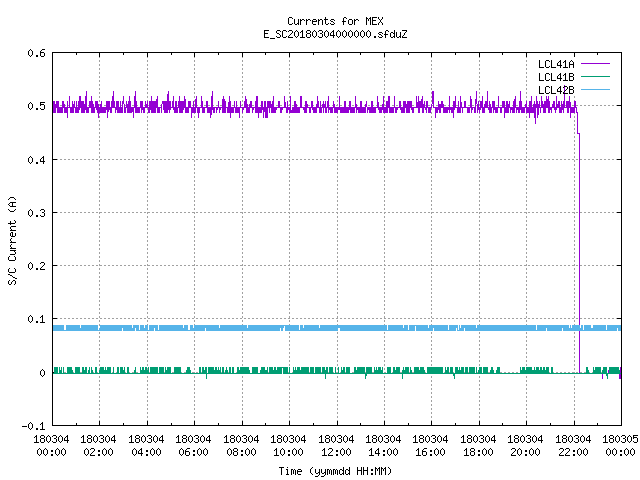The height and width of the screenshot is (480, 640).
Task: Click the y-axis label 'S/C Current (A)'
Action: pyautogui.click(x=13, y=241)
